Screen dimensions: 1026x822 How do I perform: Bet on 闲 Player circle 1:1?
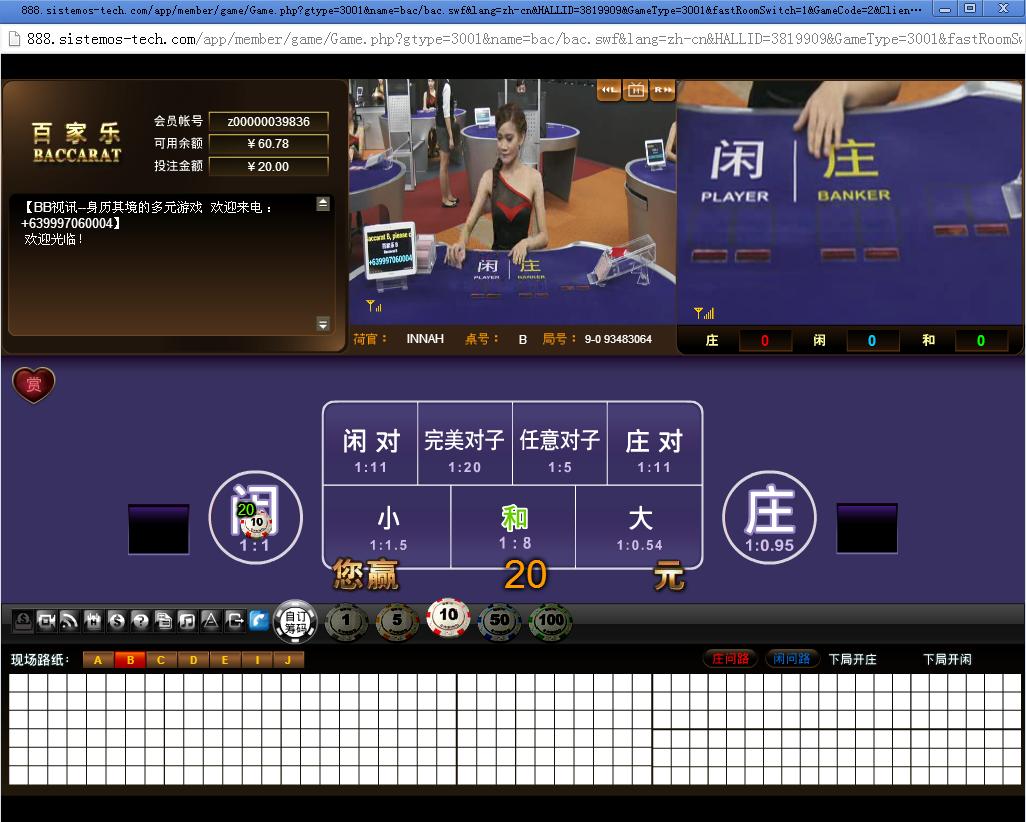(x=256, y=517)
